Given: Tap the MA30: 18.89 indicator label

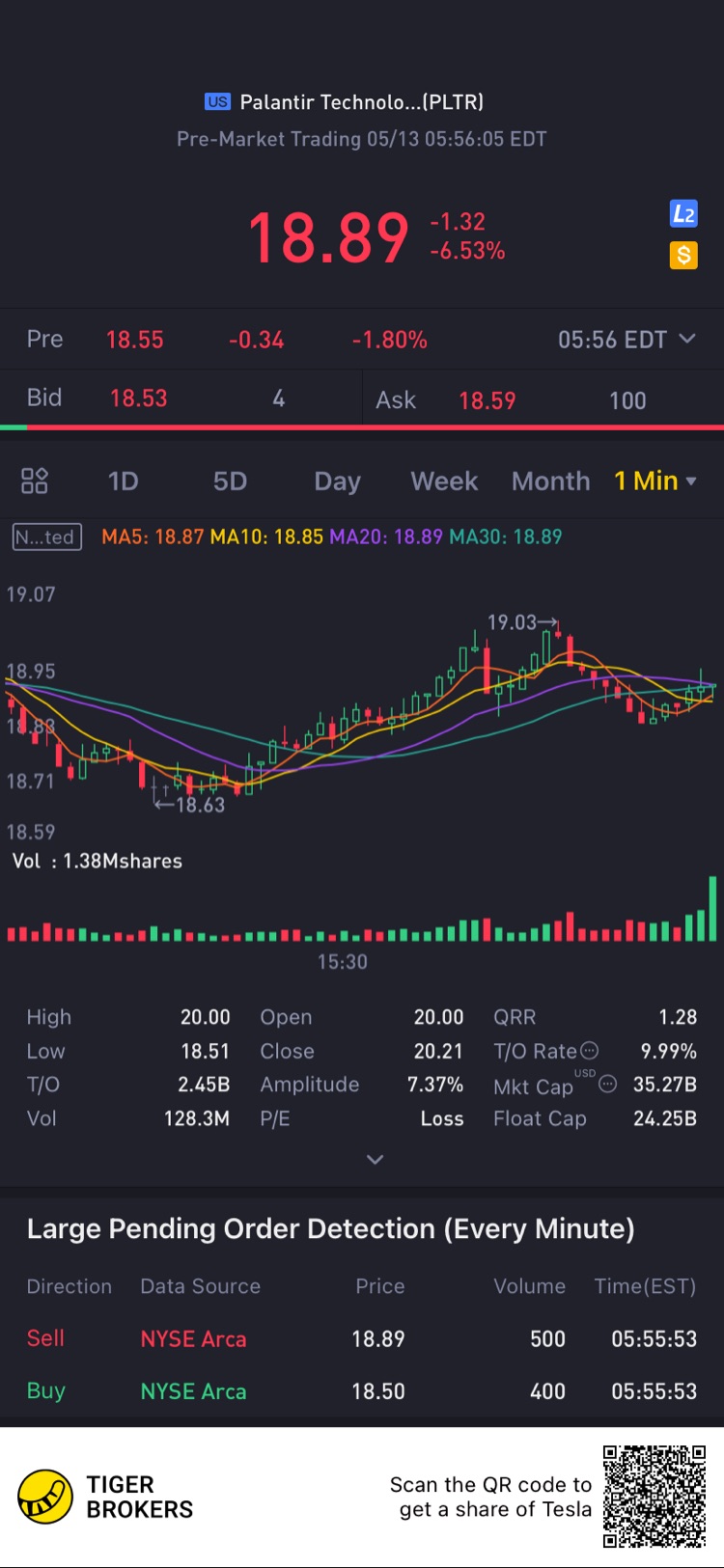Looking at the screenshot, I should [506, 536].
